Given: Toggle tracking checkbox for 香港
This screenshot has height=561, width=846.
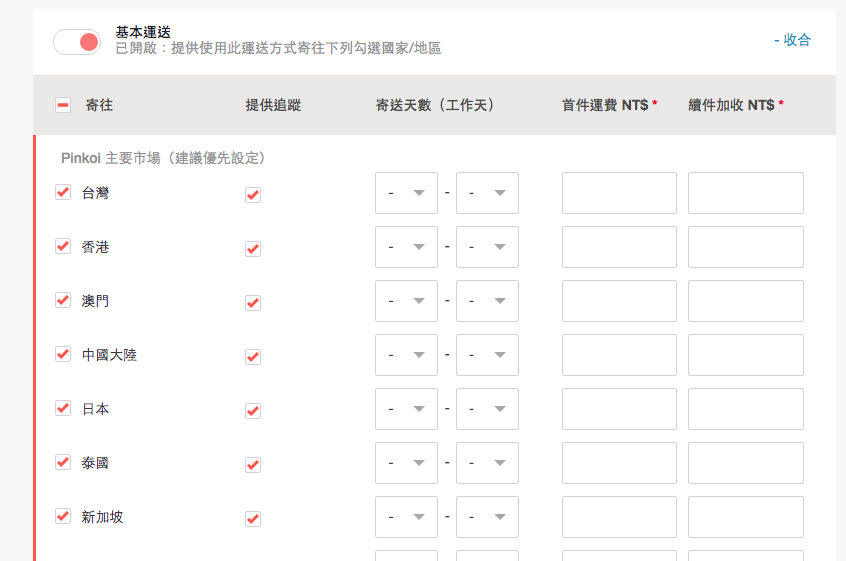Looking at the screenshot, I should [x=253, y=249].
